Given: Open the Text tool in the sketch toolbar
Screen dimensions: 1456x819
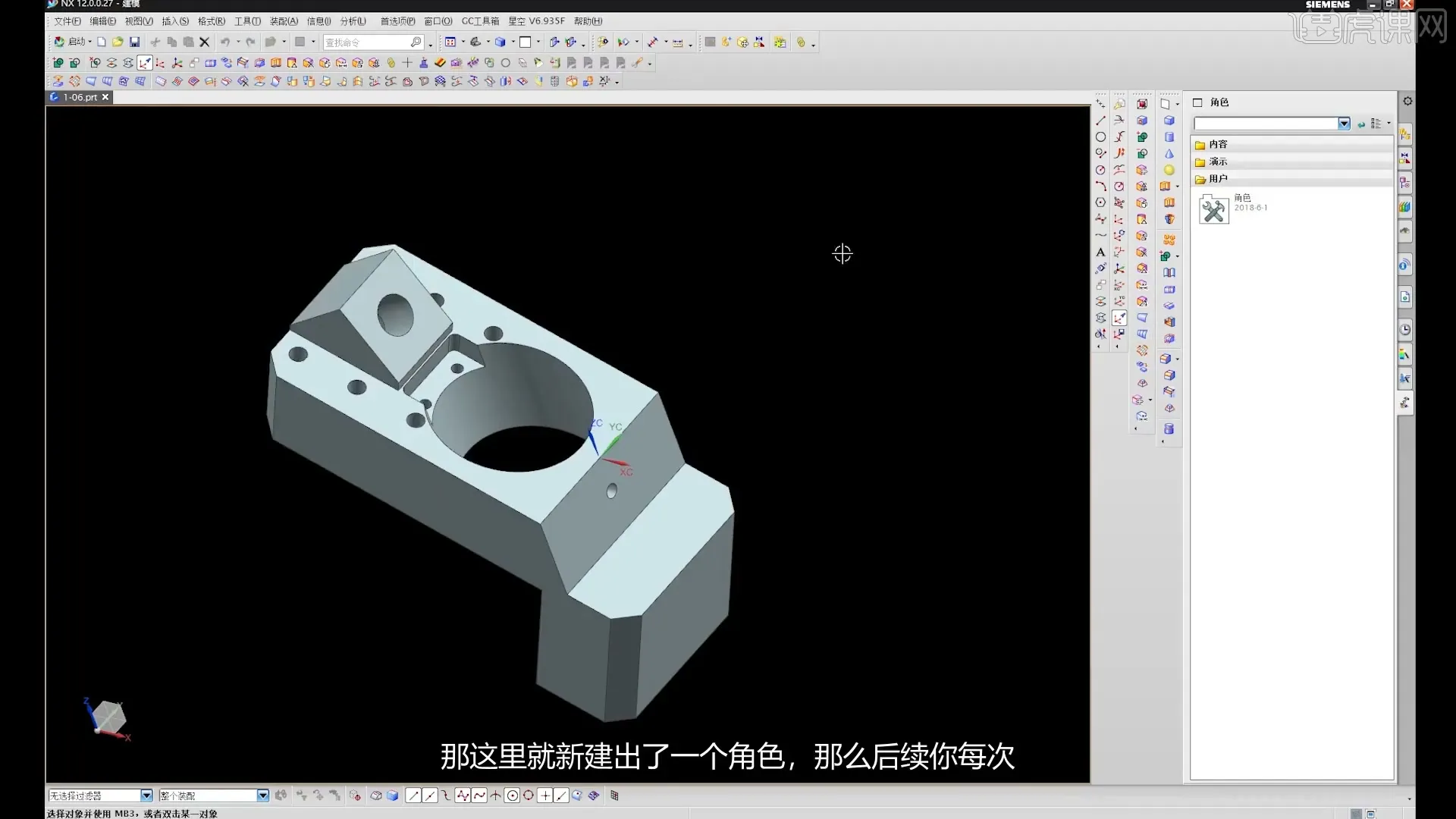Looking at the screenshot, I should point(1100,253).
